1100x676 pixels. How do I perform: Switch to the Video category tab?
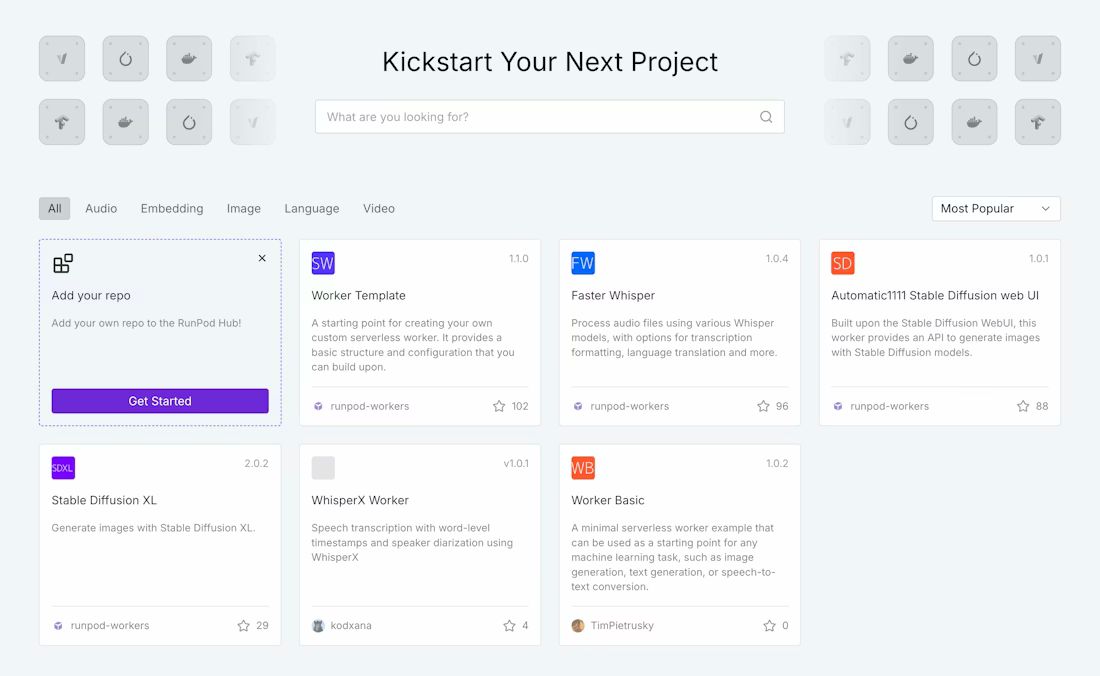coord(379,208)
